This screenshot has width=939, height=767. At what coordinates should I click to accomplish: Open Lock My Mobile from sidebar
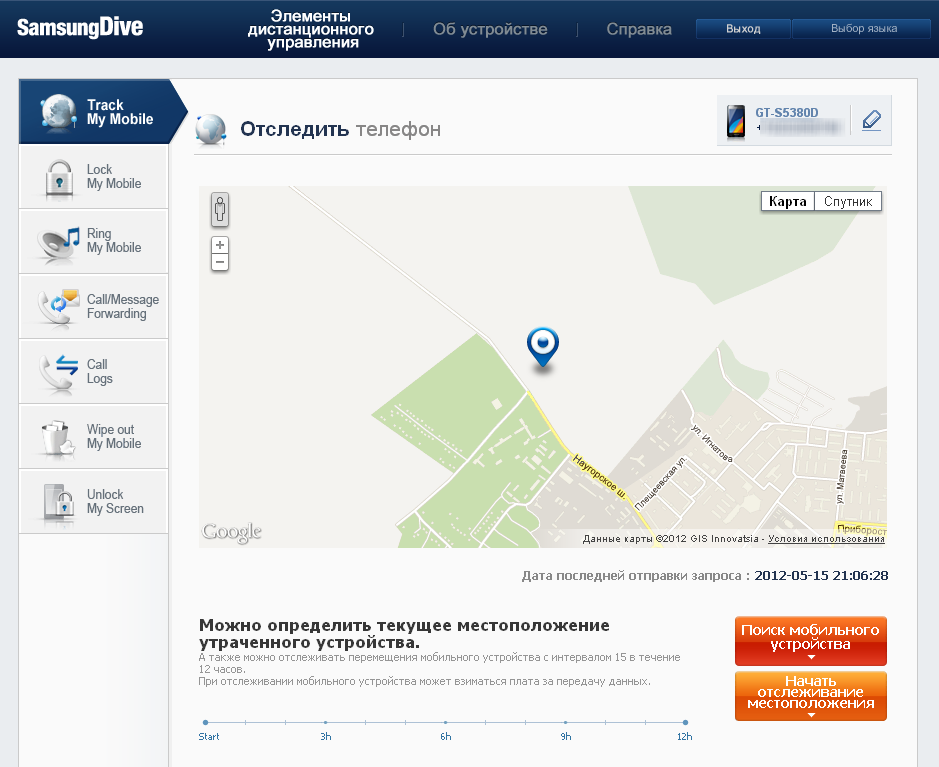(93, 177)
